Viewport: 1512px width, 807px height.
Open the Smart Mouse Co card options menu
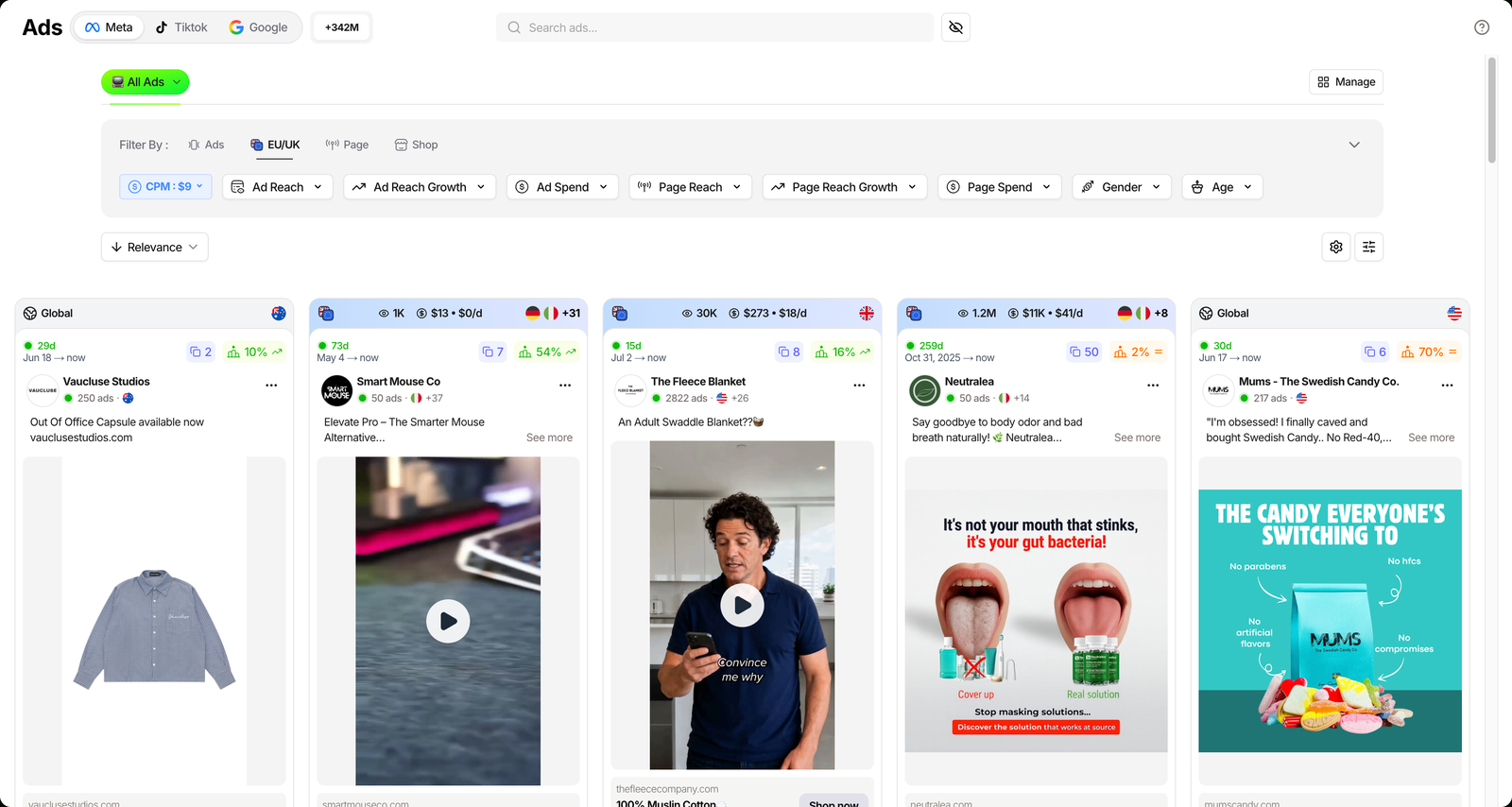(565, 386)
